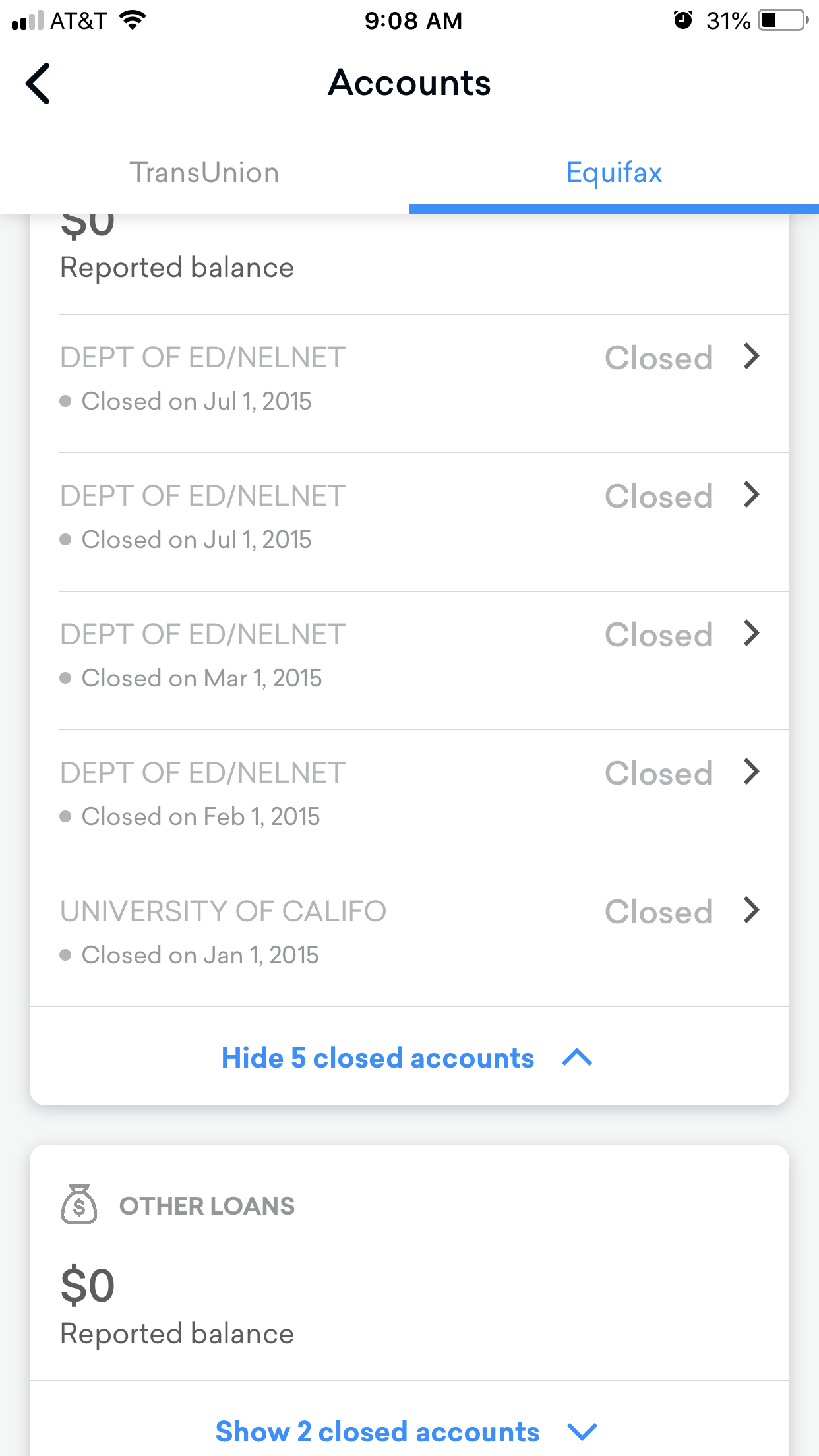The width and height of the screenshot is (819, 1456).
Task: Switch to the TransUnion tab
Action: 204,173
